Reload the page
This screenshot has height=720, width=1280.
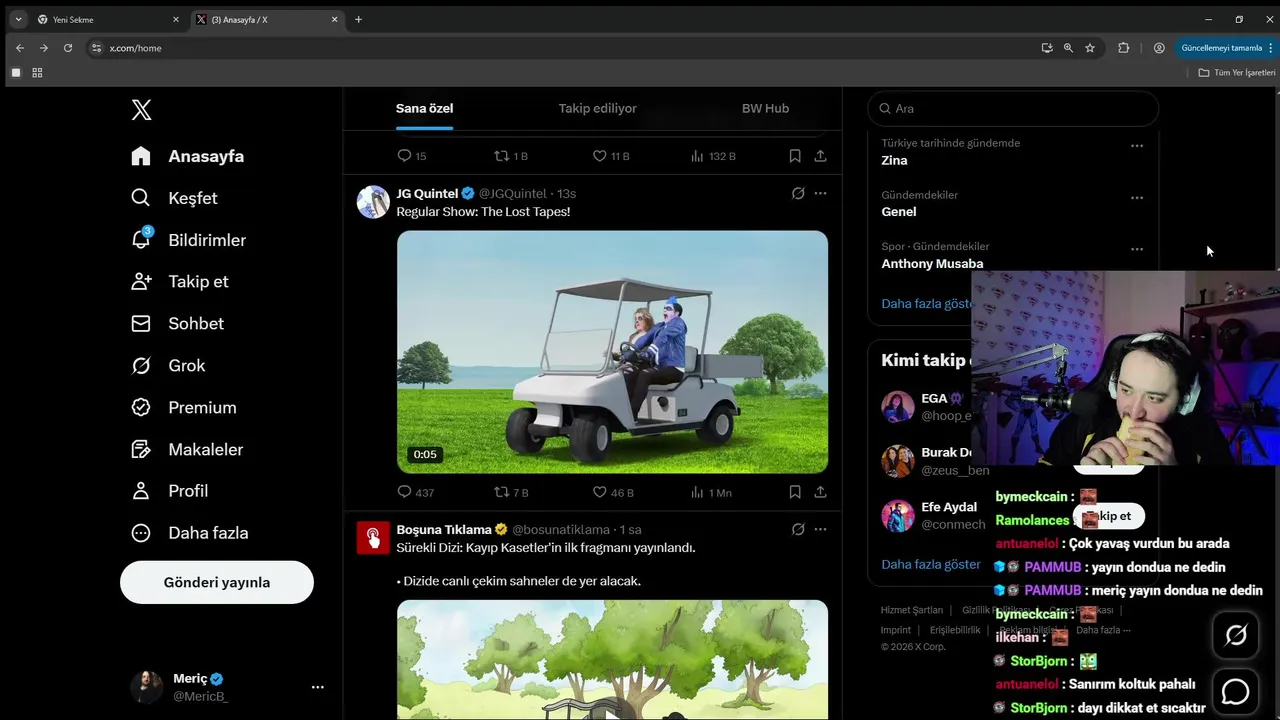(68, 48)
